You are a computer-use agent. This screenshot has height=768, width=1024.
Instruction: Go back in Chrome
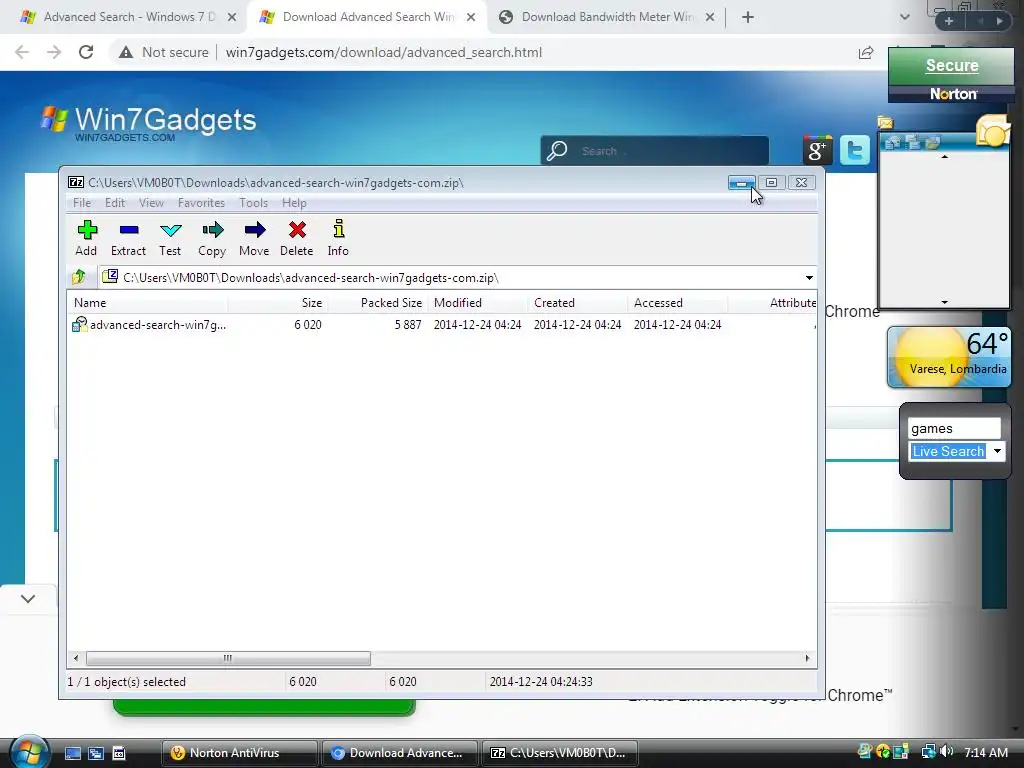22,52
